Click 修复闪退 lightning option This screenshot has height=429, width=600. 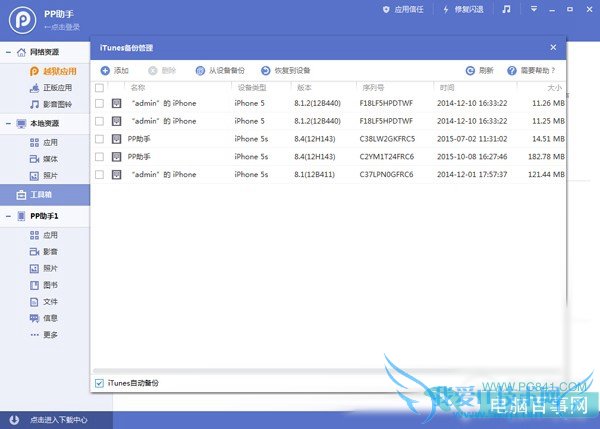(463, 10)
